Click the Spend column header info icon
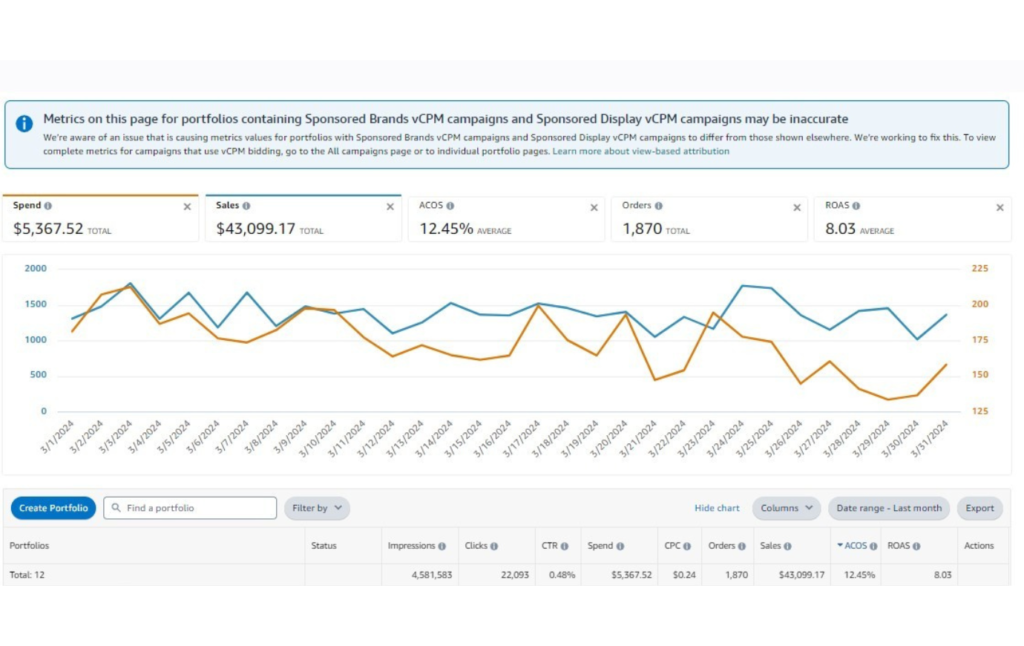 tap(620, 546)
